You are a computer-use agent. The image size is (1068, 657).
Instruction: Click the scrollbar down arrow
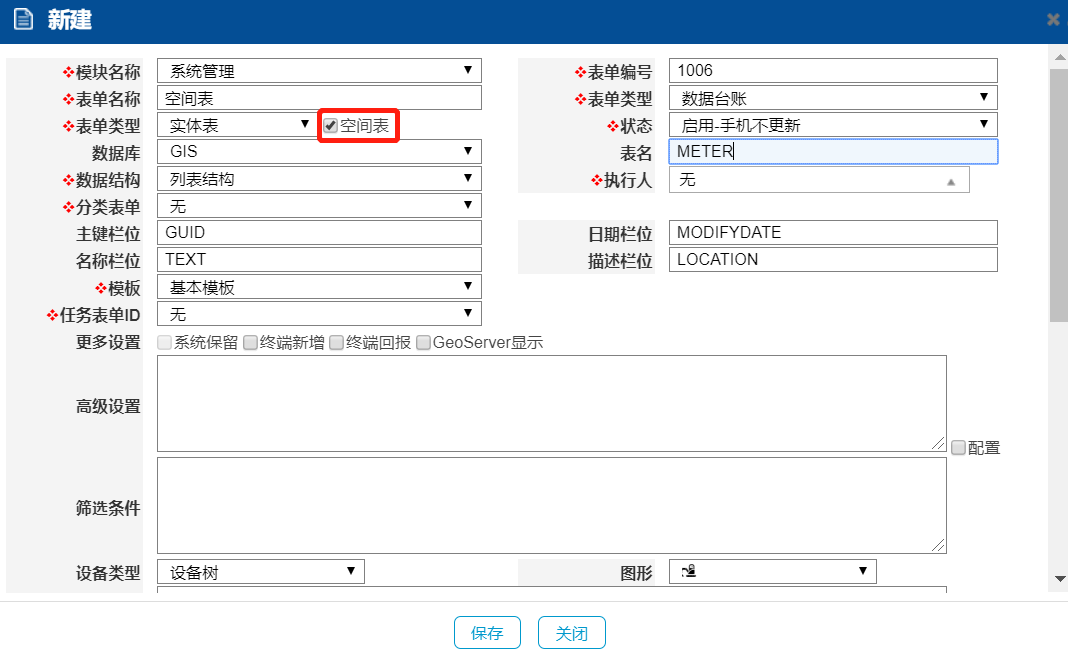click(x=1059, y=579)
